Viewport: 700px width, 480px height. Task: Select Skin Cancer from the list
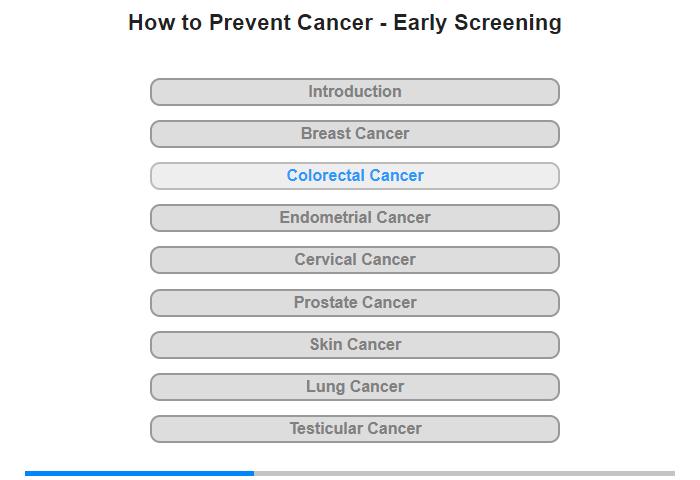(354, 345)
